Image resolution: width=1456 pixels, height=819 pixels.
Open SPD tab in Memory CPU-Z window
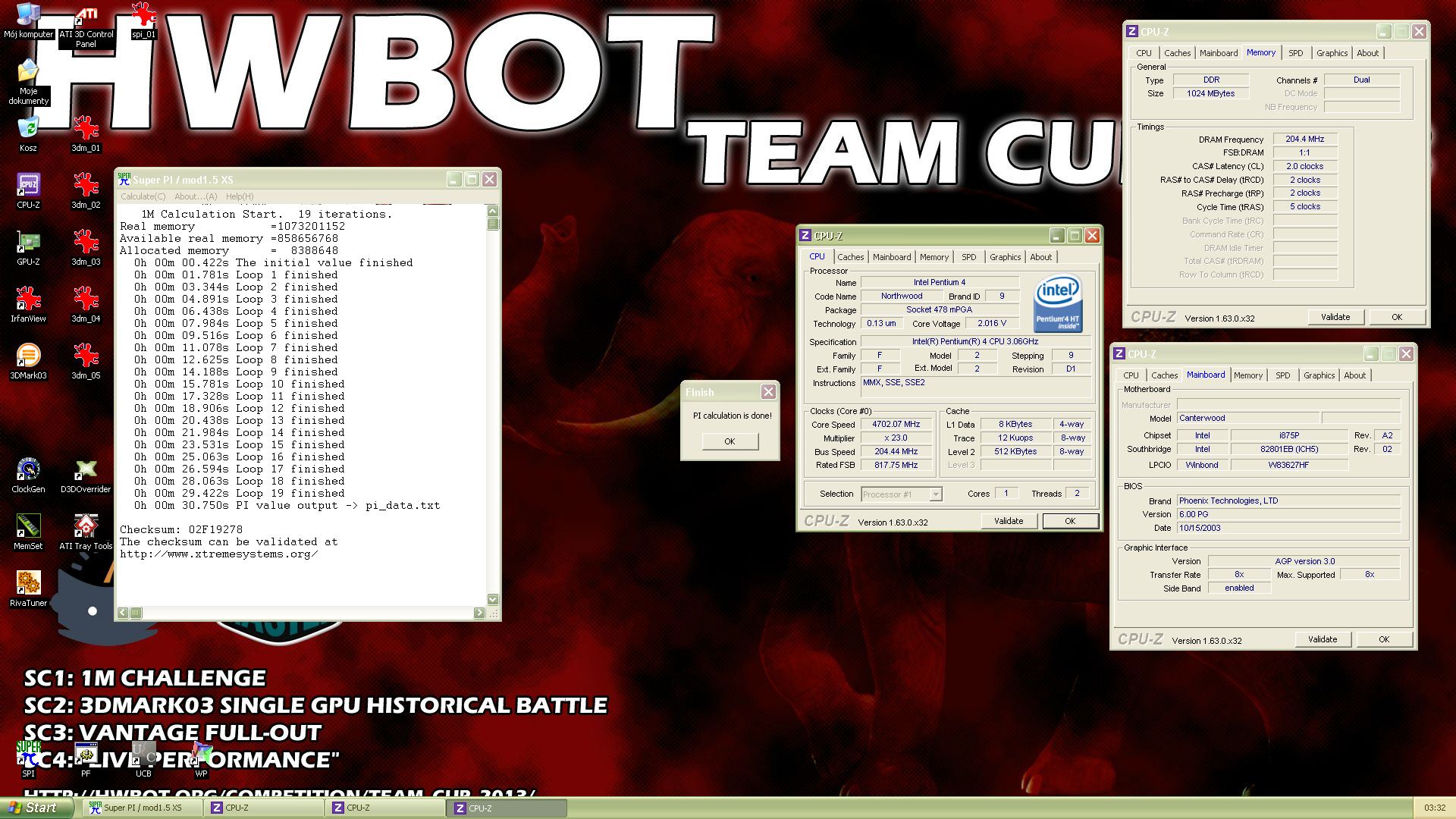tap(1296, 53)
